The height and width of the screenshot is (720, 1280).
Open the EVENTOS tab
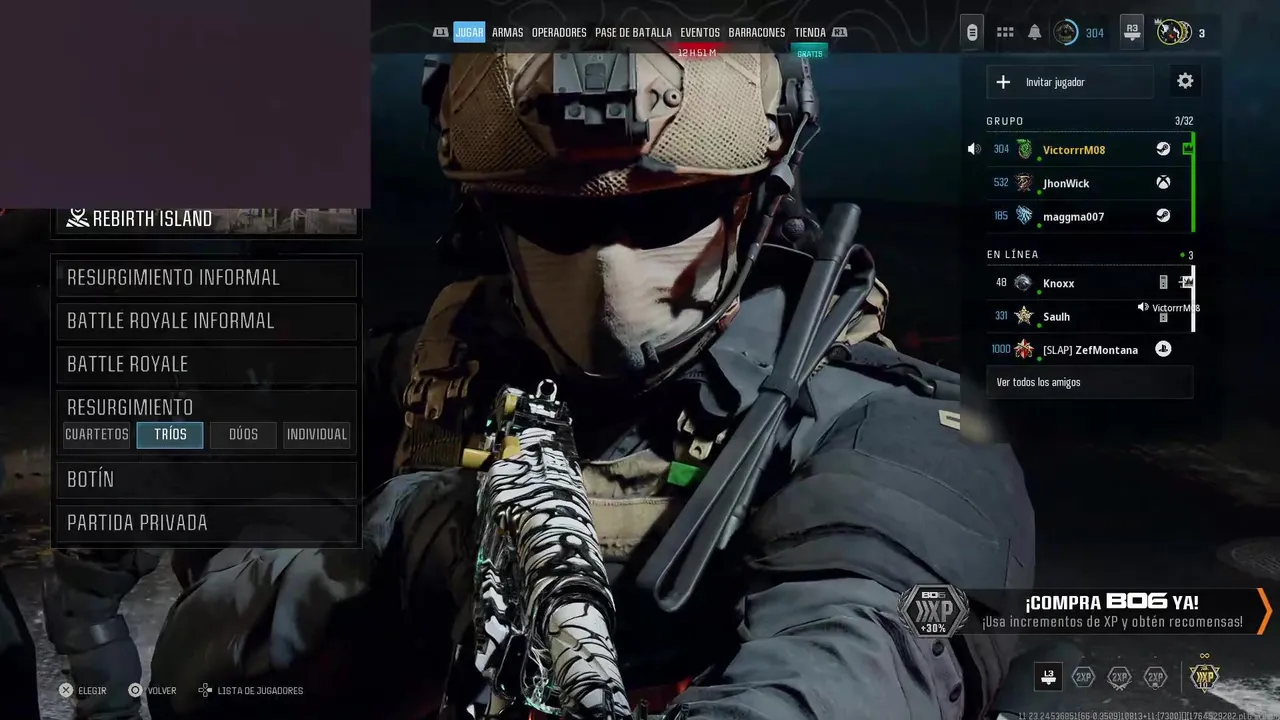coord(700,33)
